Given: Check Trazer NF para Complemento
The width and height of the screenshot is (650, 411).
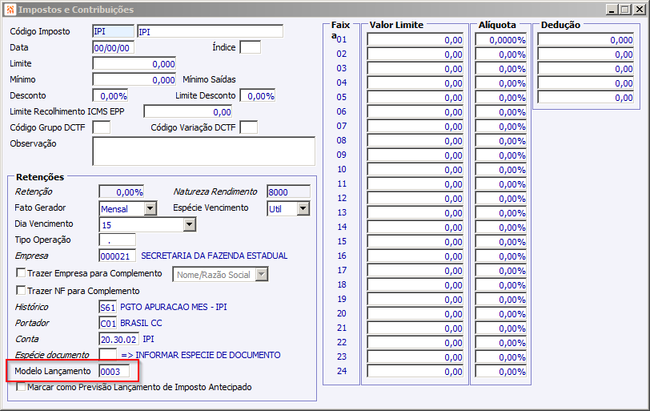Looking at the screenshot, I should (x=20, y=289).
